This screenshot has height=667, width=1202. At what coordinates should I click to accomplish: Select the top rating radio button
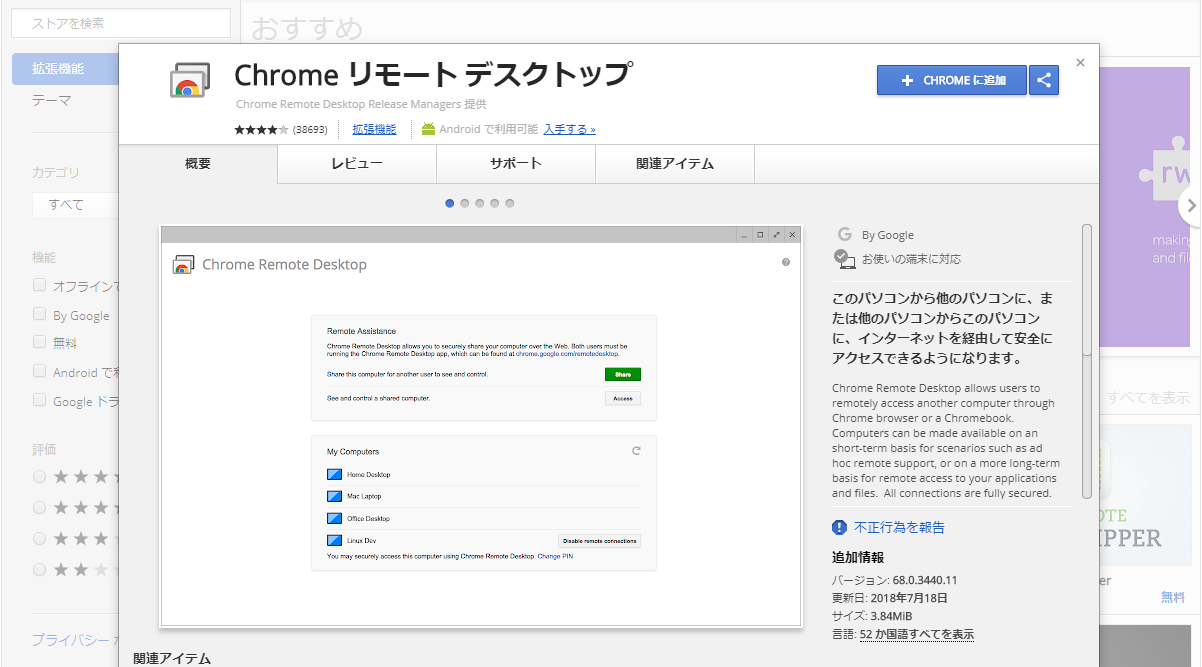pos(40,476)
